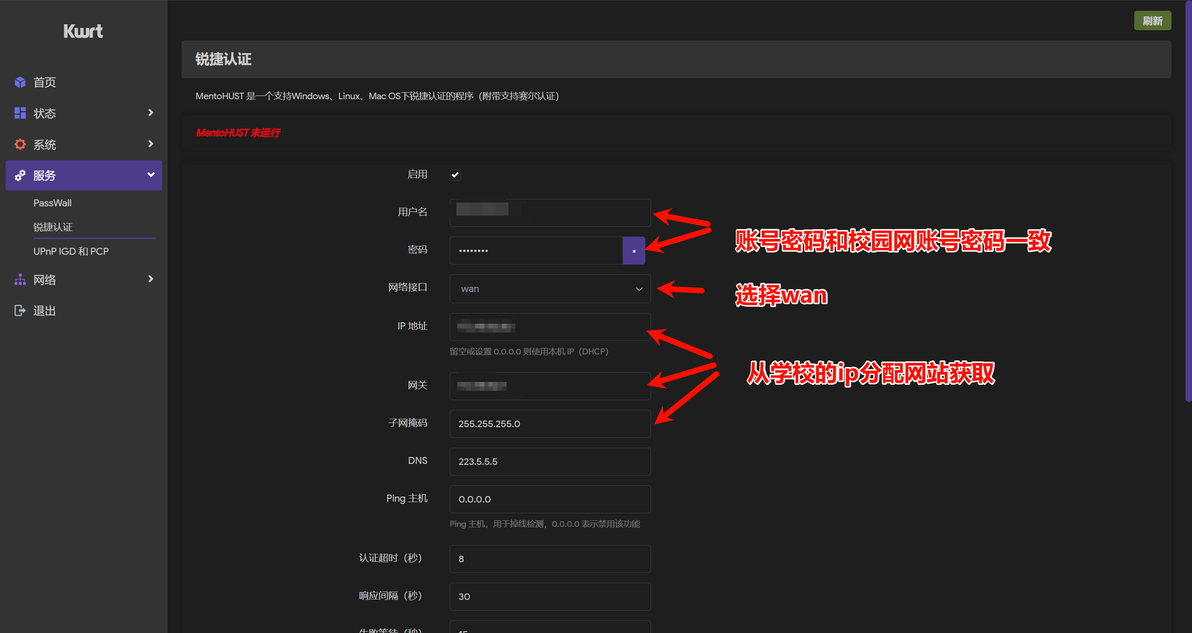
Task: Click the services gears icon beside 服务
Action: point(21,176)
